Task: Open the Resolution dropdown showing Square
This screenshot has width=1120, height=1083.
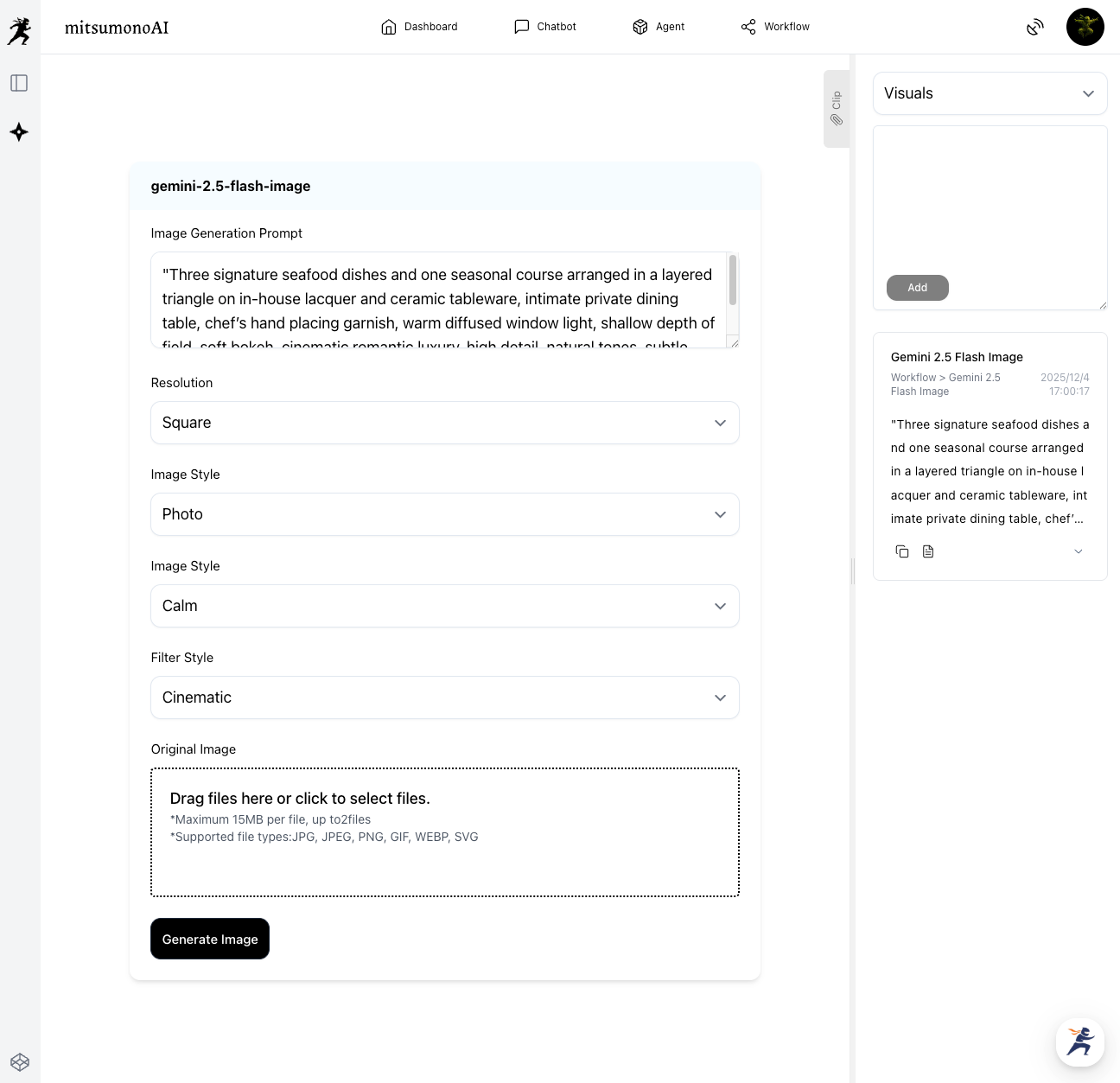Action: pyautogui.click(x=444, y=423)
